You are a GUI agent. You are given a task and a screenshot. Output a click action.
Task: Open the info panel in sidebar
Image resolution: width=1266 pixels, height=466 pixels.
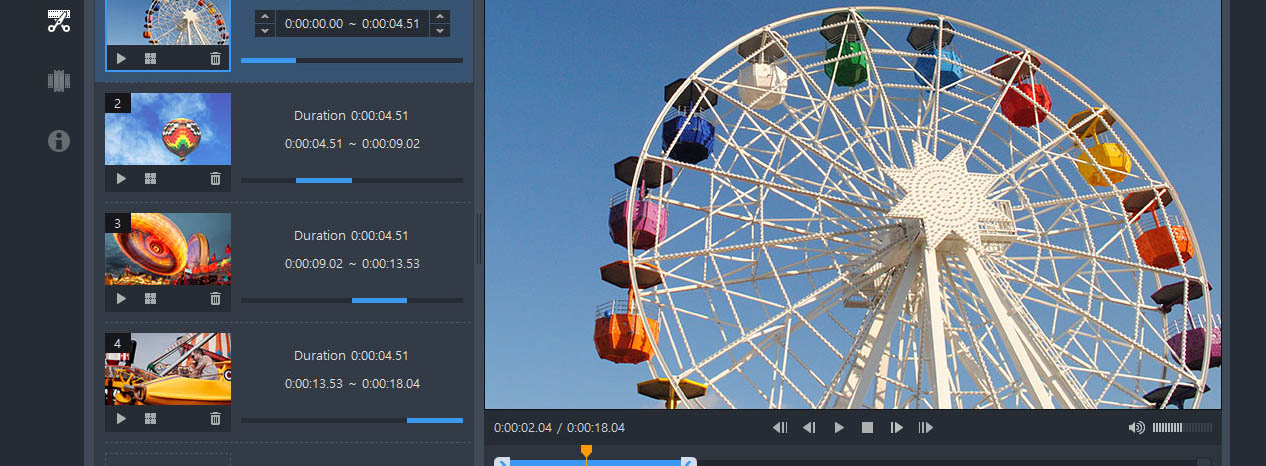click(x=59, y=141)
